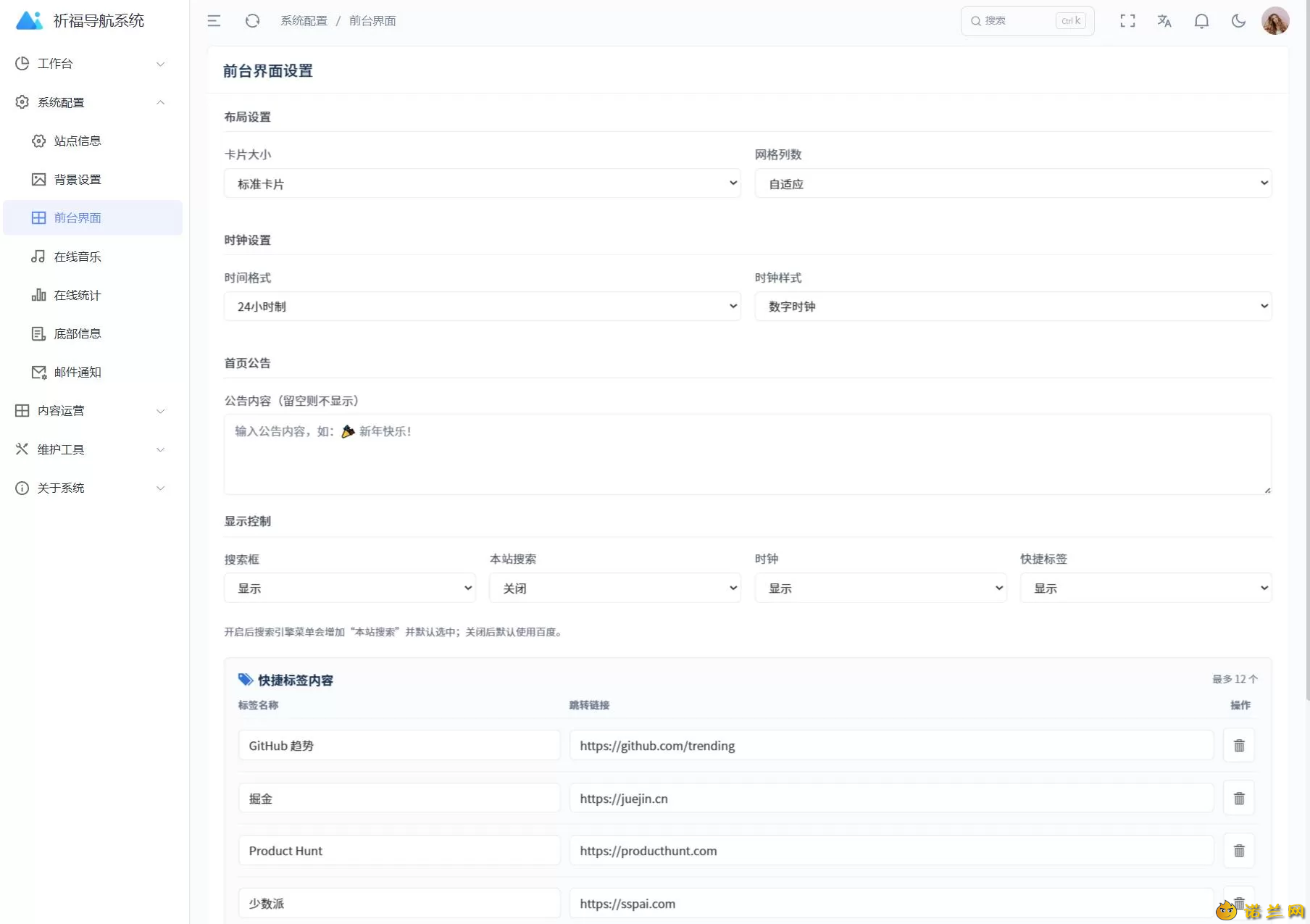
Task: Open the notifications bell
Action: pyautogui.click(x=1201, y=21)
